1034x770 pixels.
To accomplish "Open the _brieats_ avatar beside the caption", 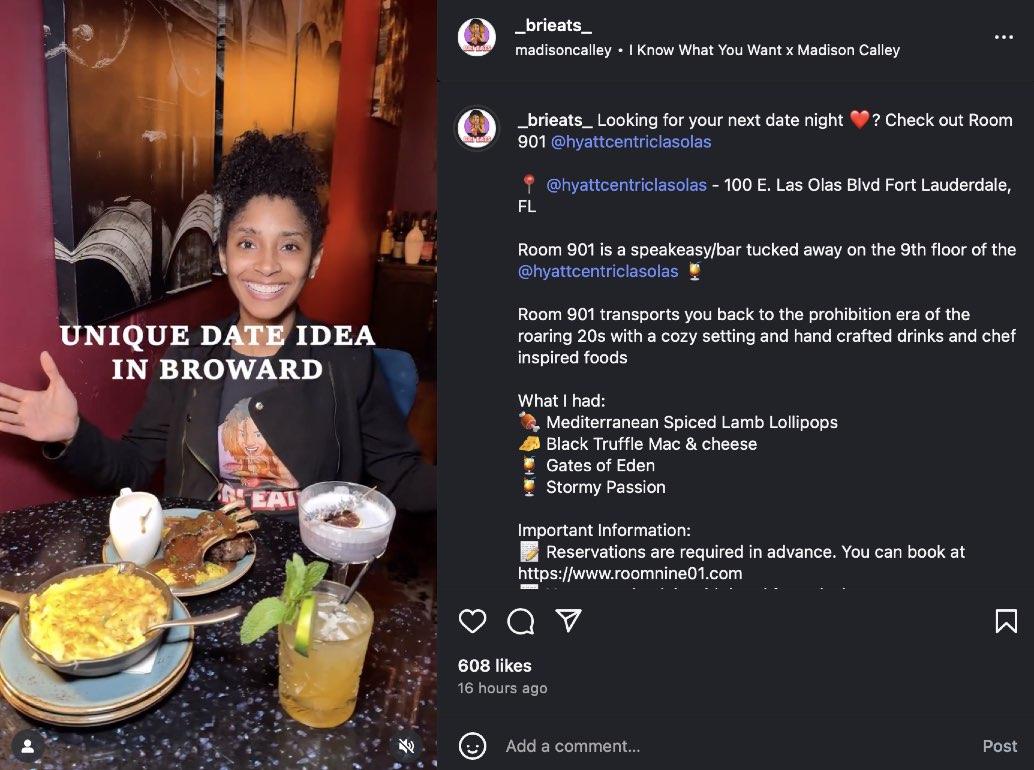I will coord(477,127).
